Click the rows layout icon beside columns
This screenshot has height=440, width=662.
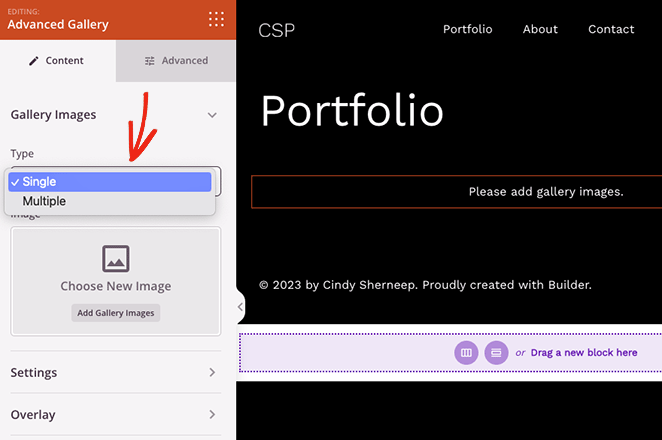(x=495, y=353)
